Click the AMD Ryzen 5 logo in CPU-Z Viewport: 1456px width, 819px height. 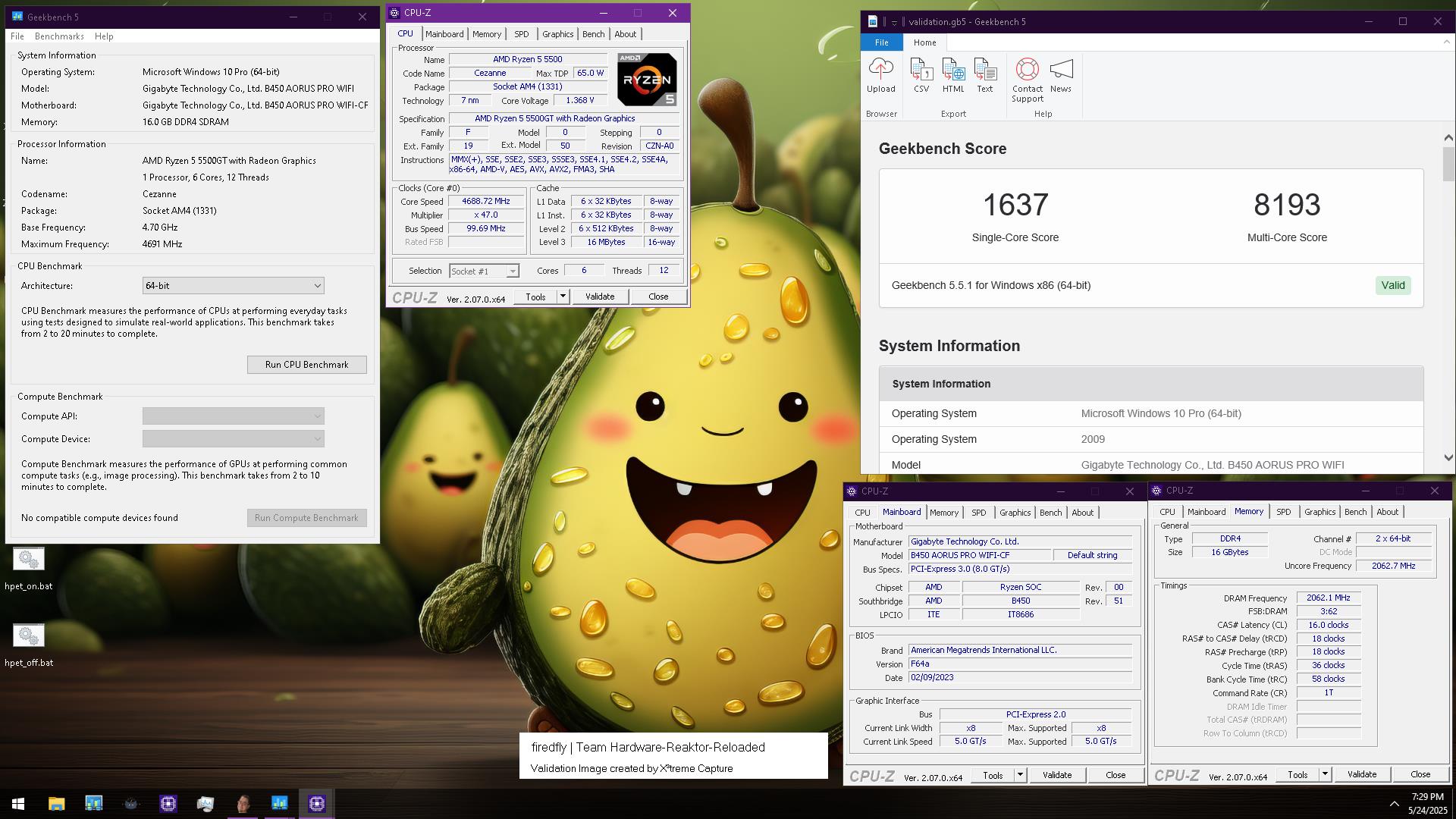(x=647, y=80)
